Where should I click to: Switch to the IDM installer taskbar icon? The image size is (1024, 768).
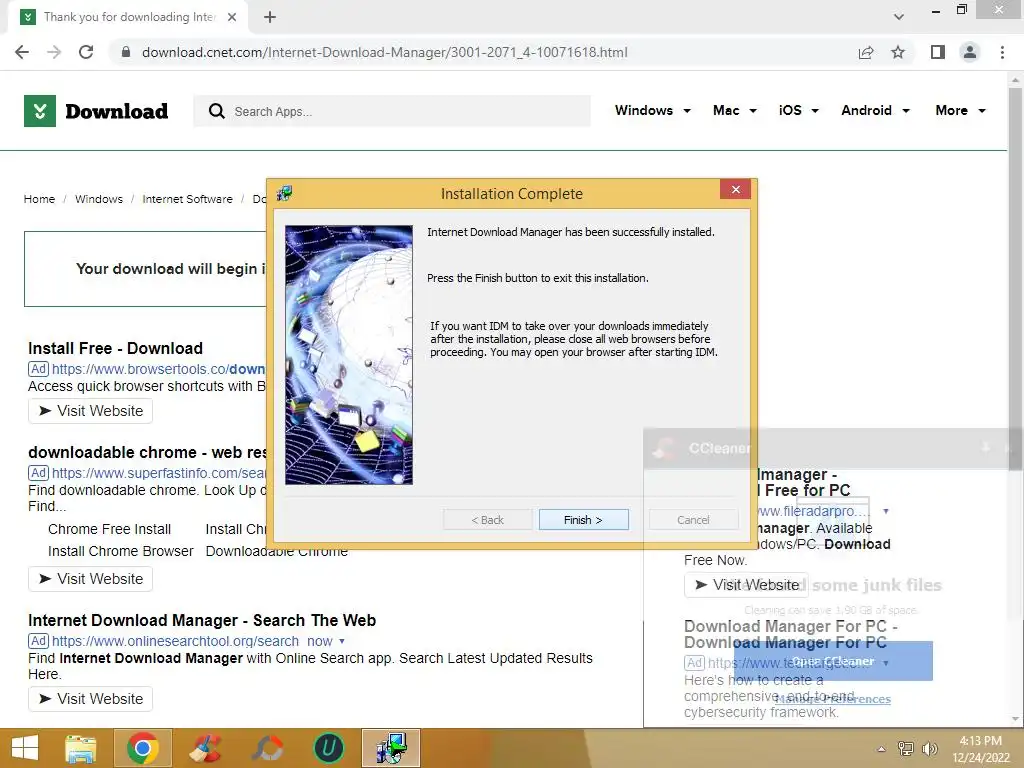[391, 748]
